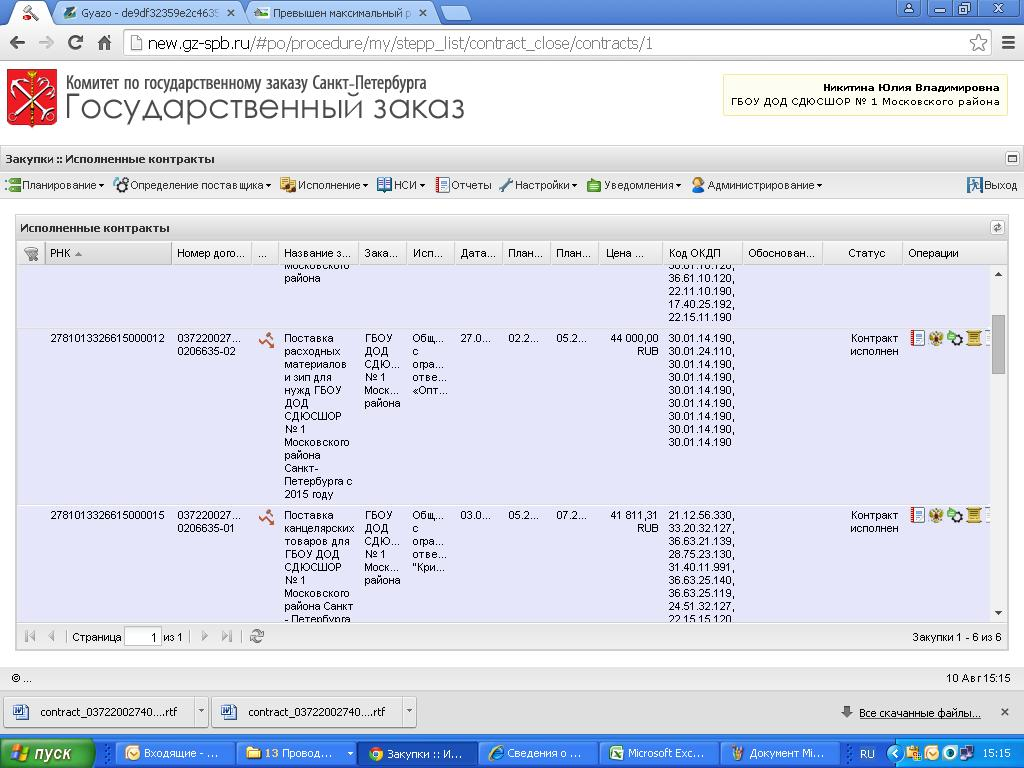Image resolution: width=1024 pixels, height=768 pixels.
Task: Click price cell 44 000,00 RUB
Action: (633, 345)
